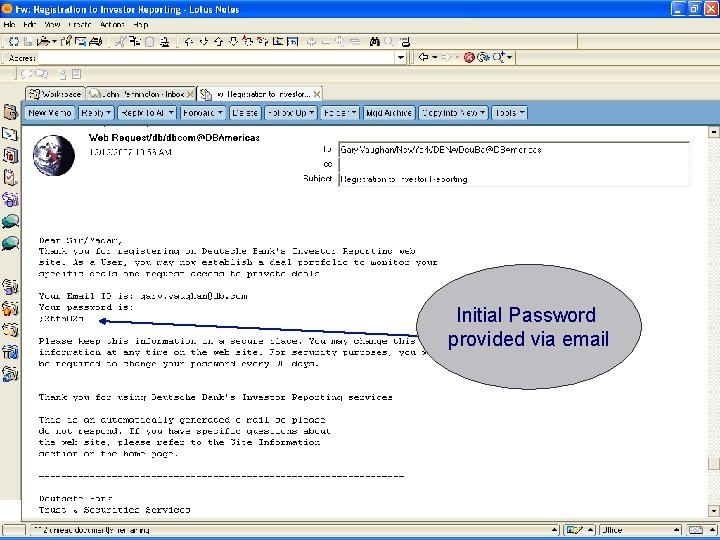Open the Reply dropdown button
This screenshot has width=720, height=540.
[96, 112]
